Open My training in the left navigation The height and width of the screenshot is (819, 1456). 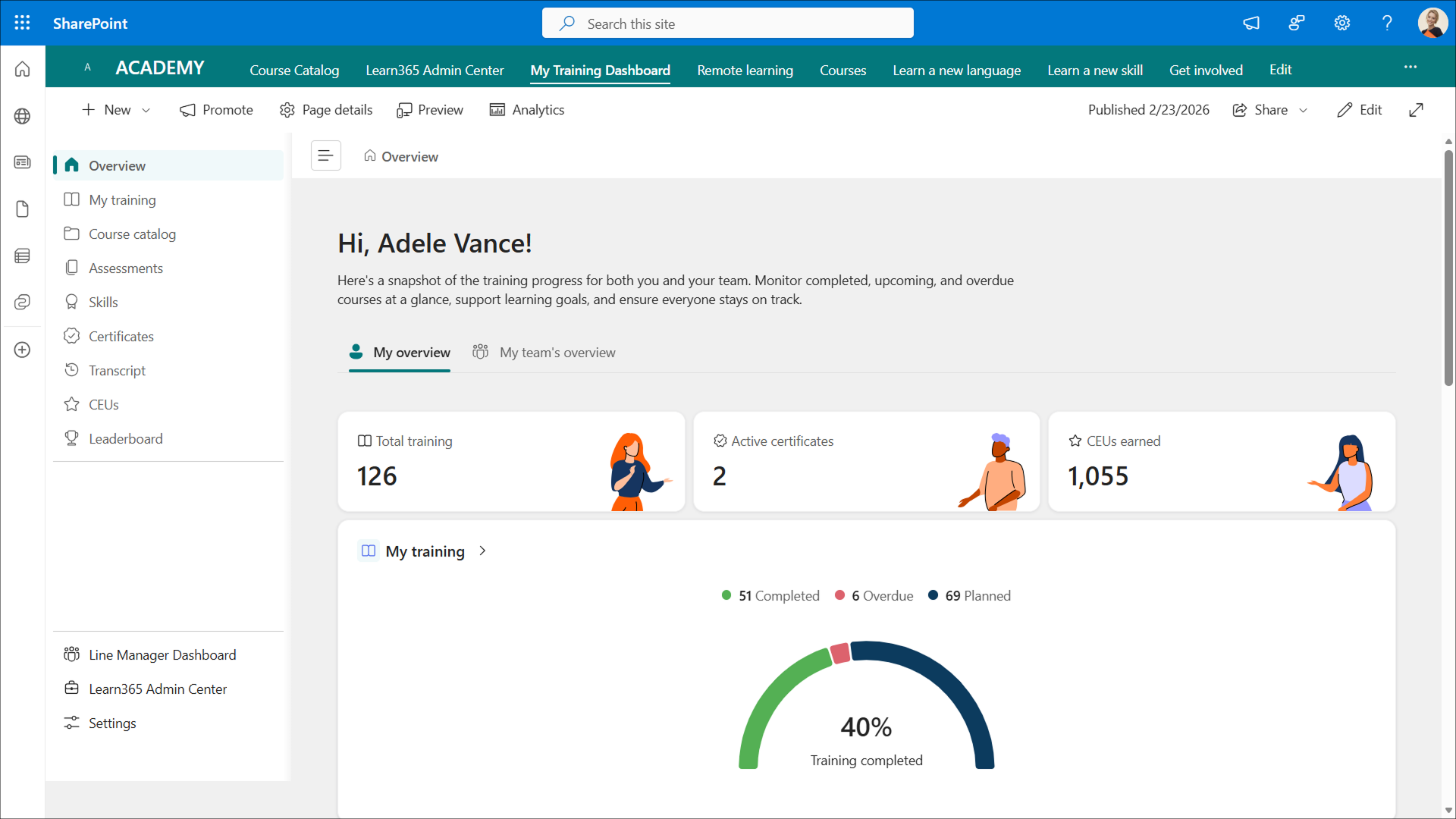(168, 199)
